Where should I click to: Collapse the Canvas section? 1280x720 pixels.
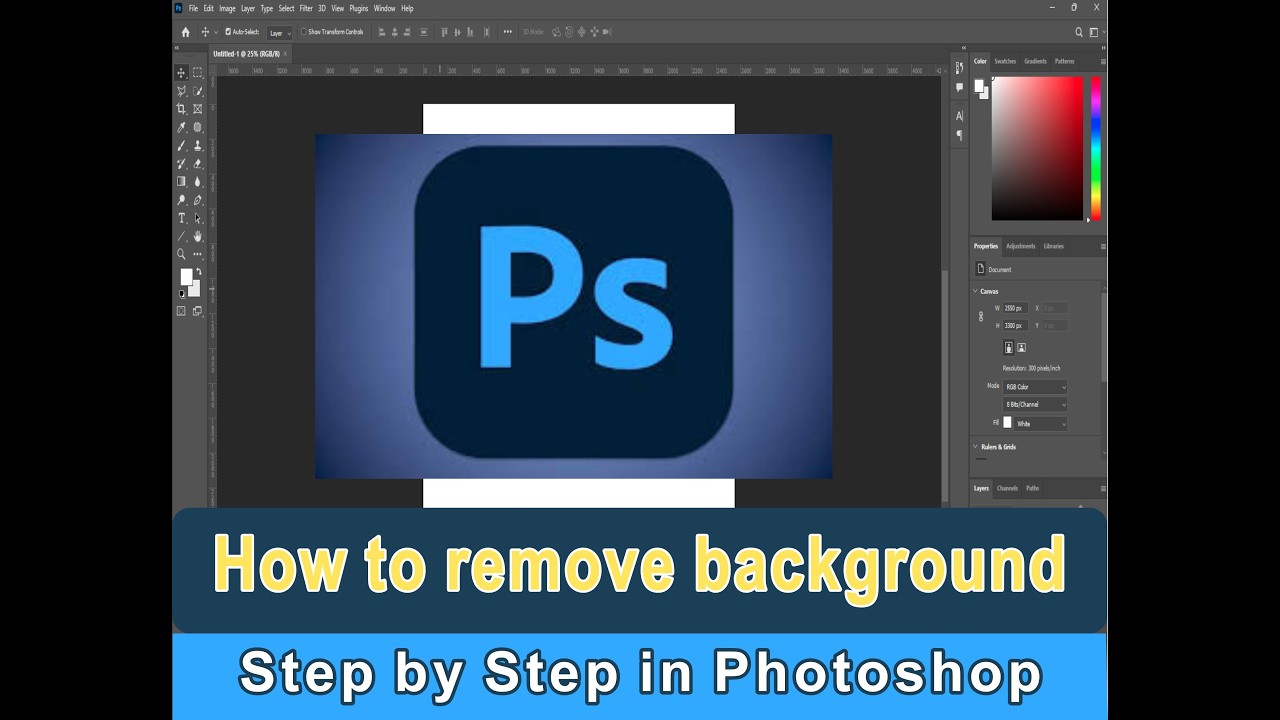click(x=976, y=291)
